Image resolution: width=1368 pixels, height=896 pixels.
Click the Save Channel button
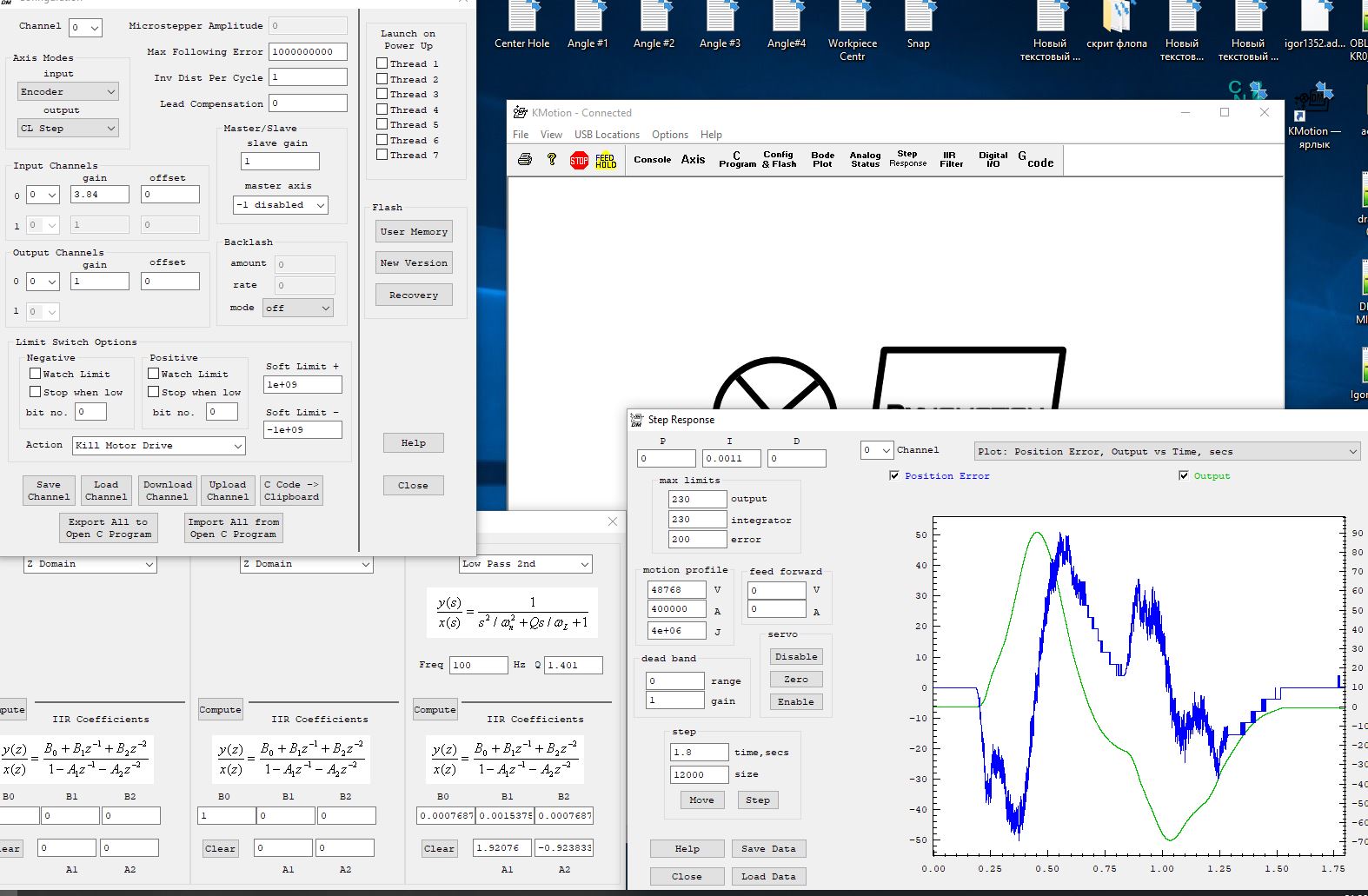tap(49, 491)
